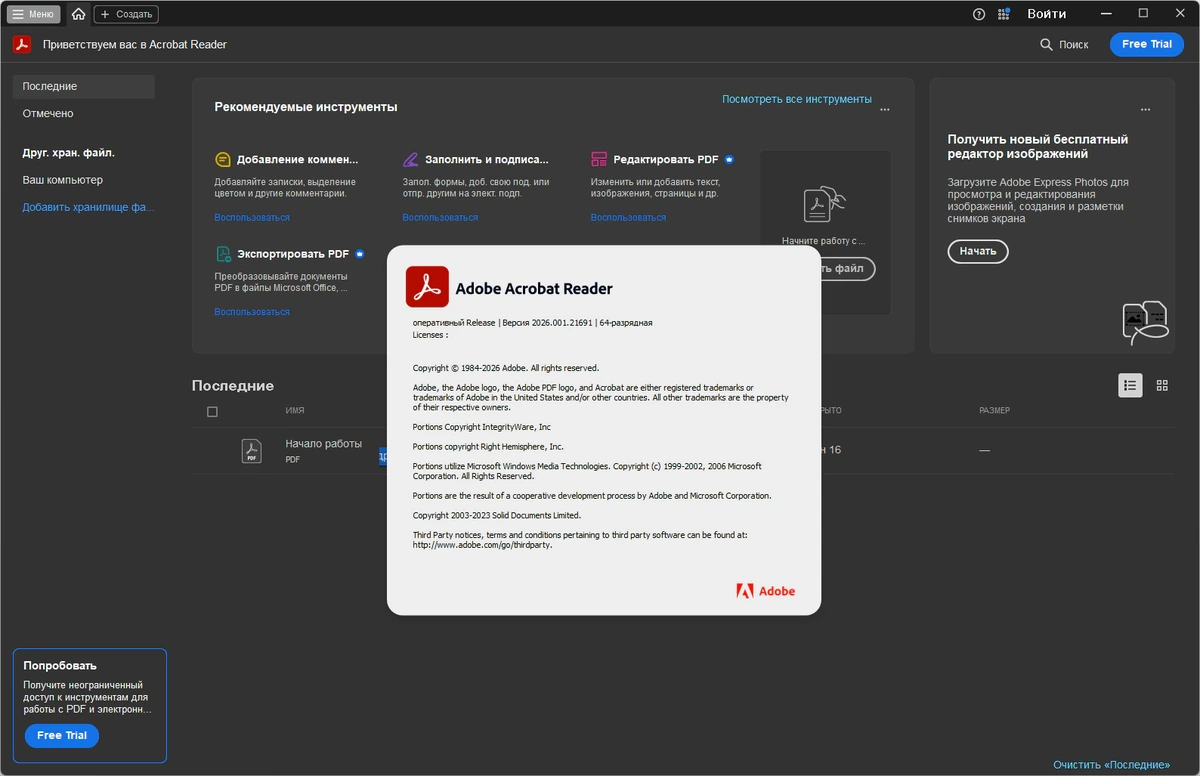Click the Acrobat logo in header
The width and height of the screenshot is (1200, 776).
coord(22,44)
